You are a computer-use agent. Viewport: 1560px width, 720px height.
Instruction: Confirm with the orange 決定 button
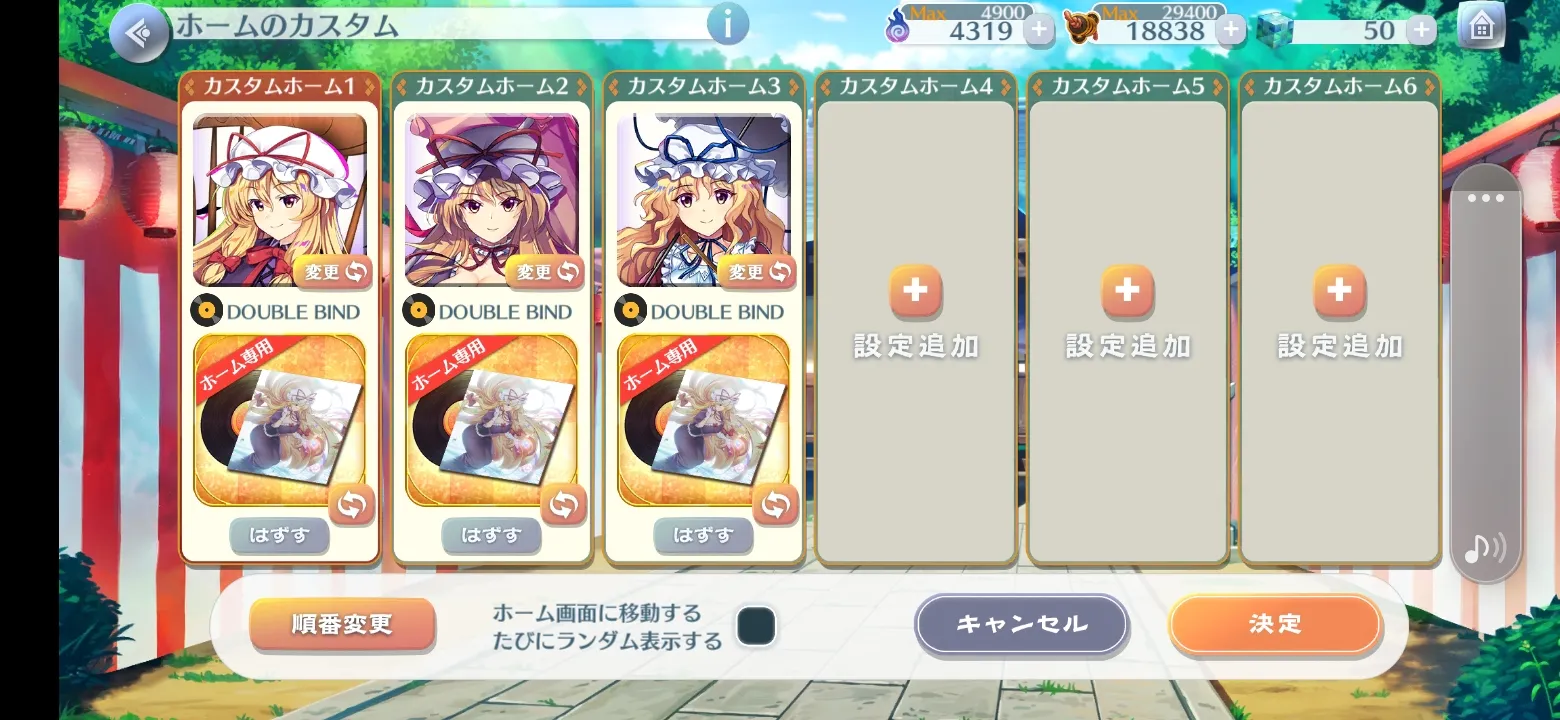click(x=1275, y=624)
